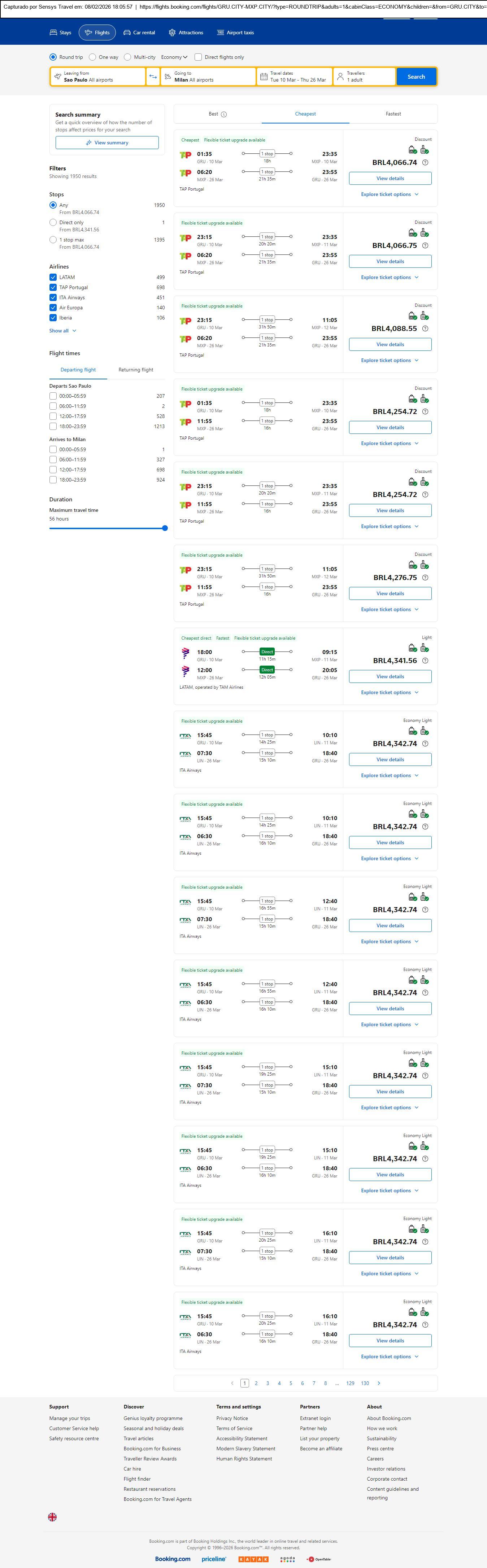The width and height of the screenshot is (487, 1568).
Task: Expand ticket options for BRL4,066.74 flight
Action: pyautogui.click(x=390, y=195)
